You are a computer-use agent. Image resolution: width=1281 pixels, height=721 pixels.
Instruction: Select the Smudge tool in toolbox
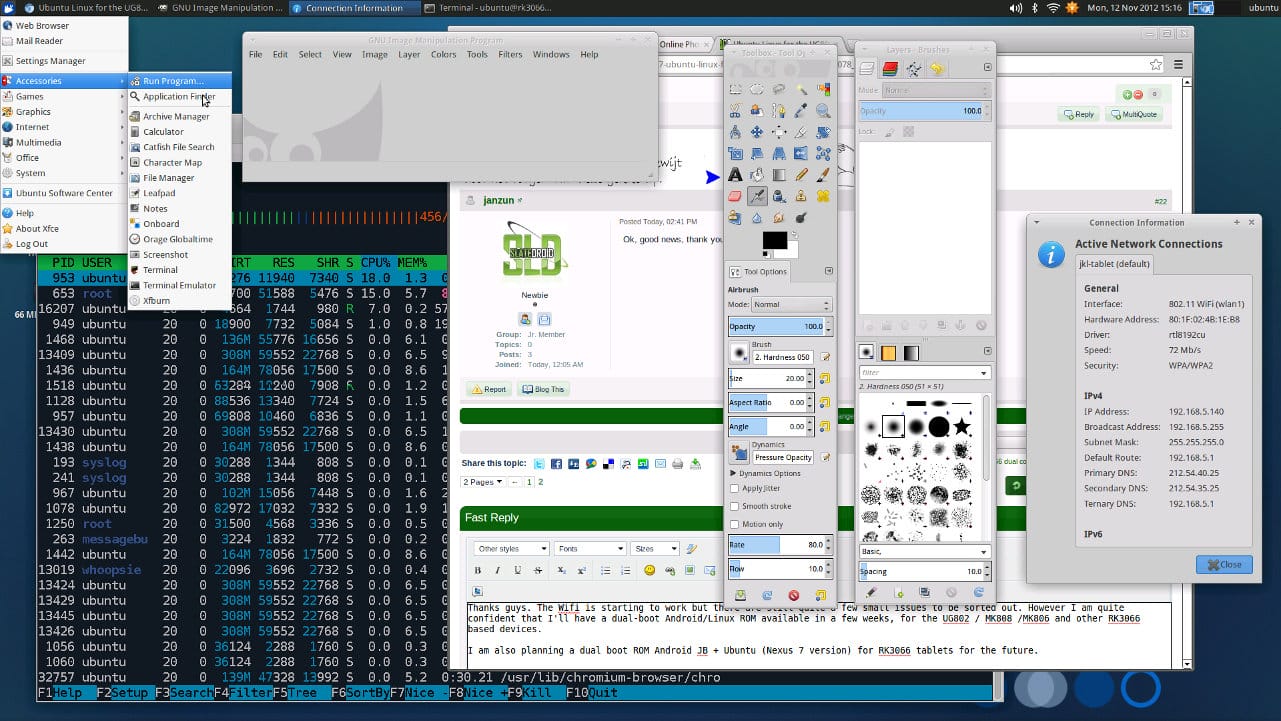(779, 217)
